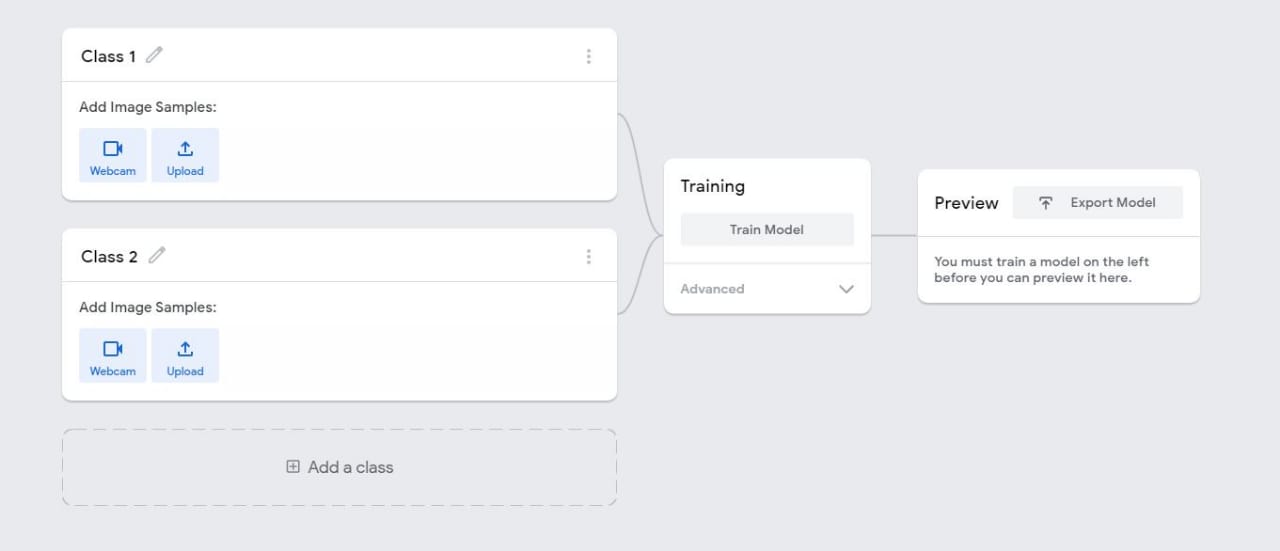This screenshot has height=551, width=1280.
Task: Click the Advanced label in Training panel
Action: point(712,289)
